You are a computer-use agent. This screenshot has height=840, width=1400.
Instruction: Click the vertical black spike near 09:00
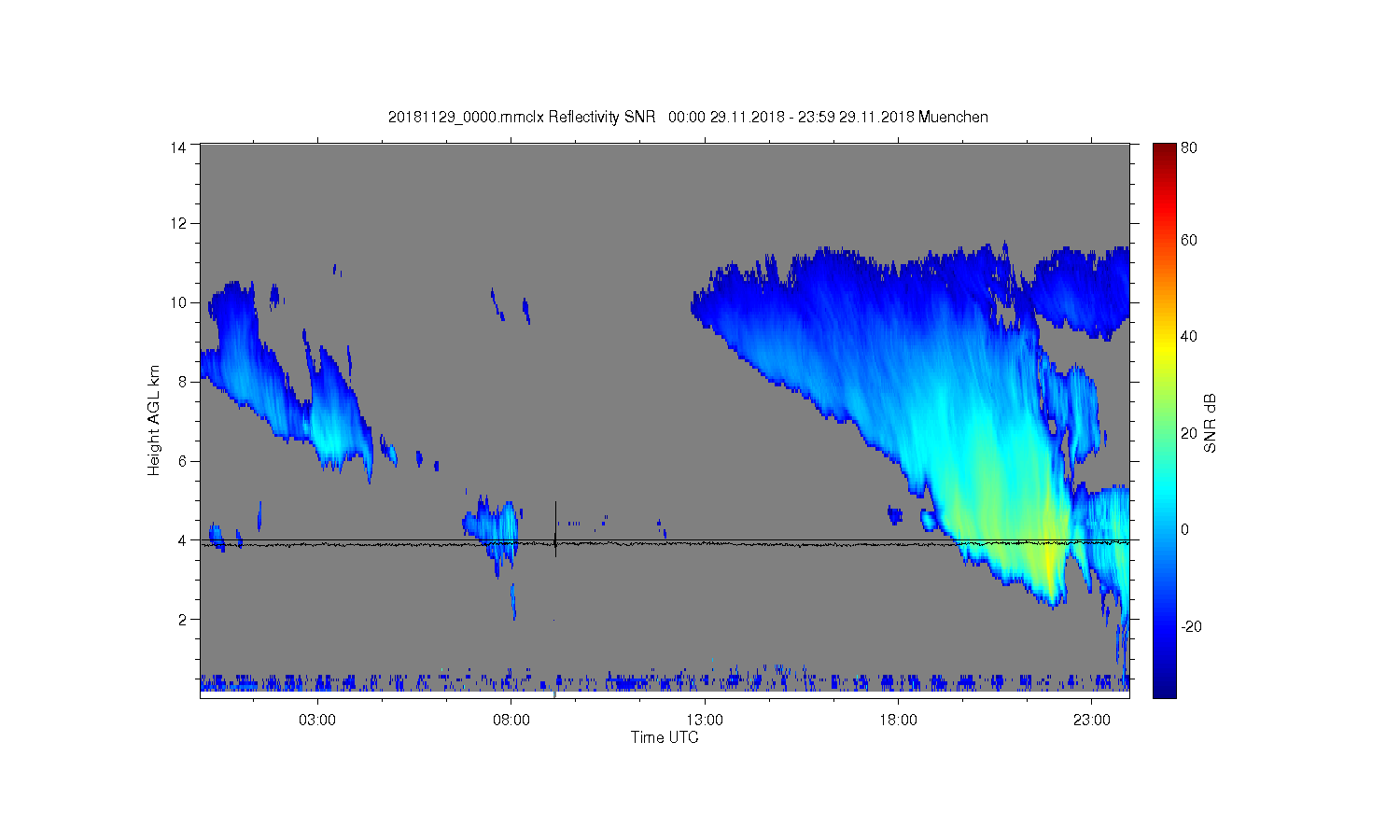coord(555,529)
